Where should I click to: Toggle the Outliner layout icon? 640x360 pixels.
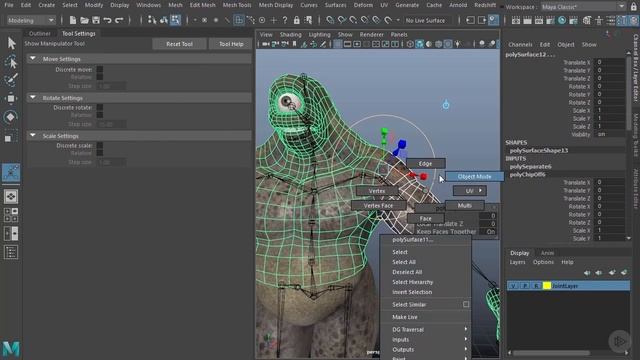point(11,252)
